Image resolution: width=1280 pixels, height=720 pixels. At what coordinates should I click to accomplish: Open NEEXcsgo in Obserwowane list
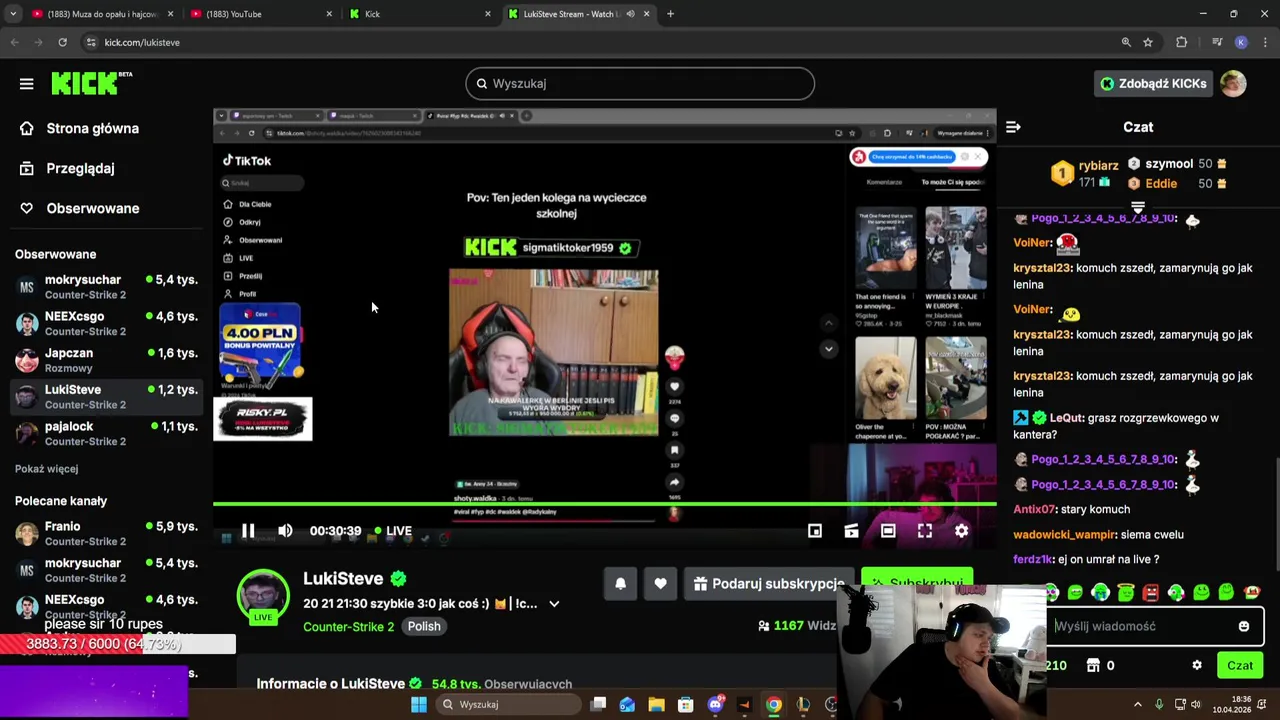106,323
